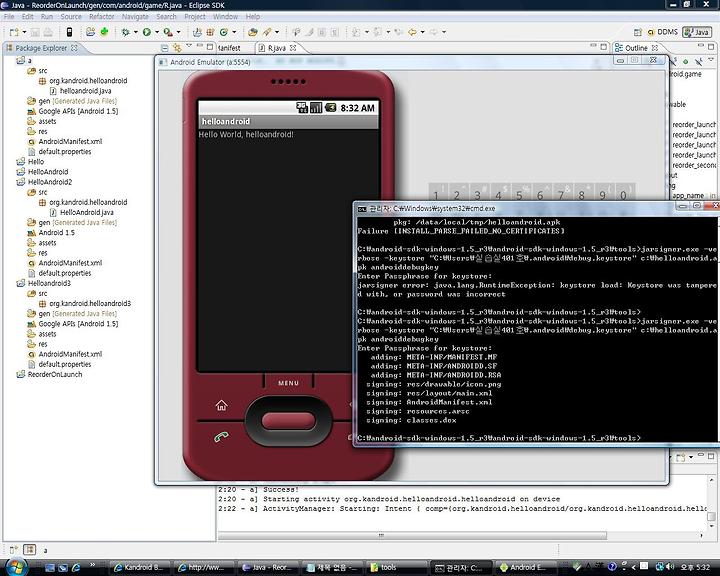Open the Project menu
Viewport: 720px width, 576px height.
click(195, 17)
